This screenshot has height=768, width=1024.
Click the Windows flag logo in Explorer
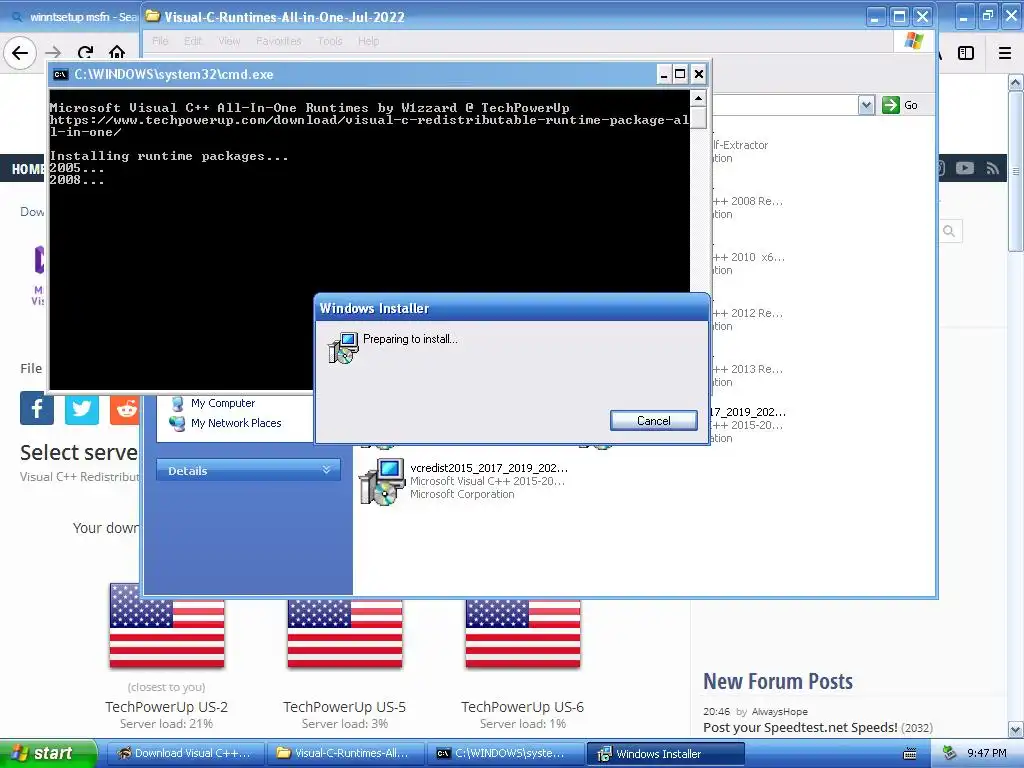pos(914,41)
